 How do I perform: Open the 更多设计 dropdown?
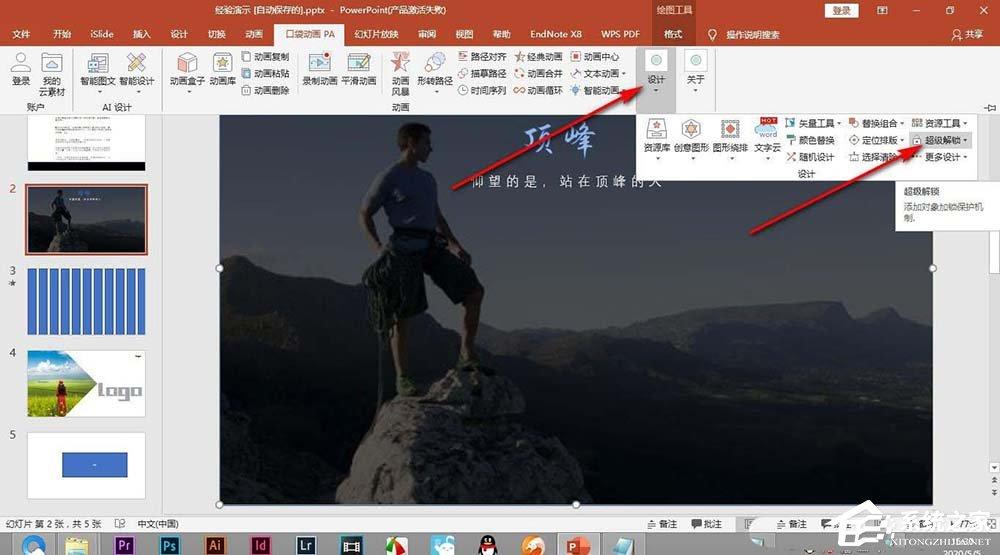point(939,157)
